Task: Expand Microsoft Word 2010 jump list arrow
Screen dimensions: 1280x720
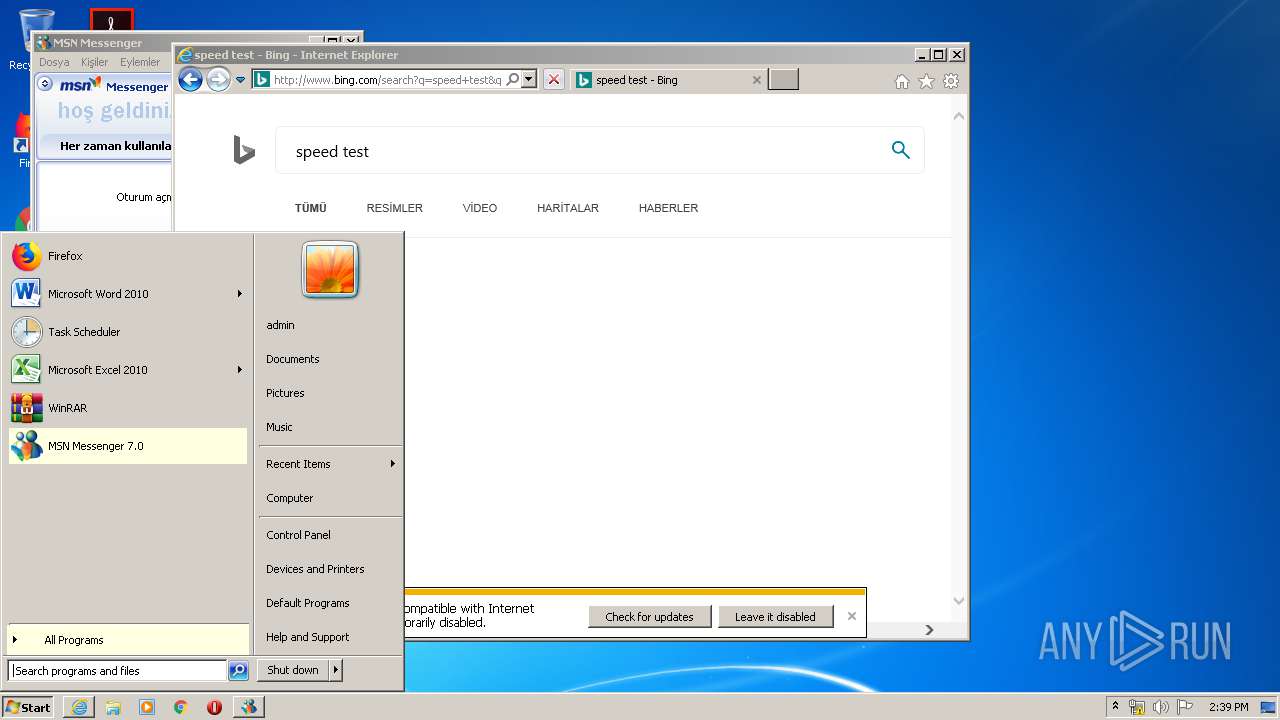Action: [x=239, y=294]
